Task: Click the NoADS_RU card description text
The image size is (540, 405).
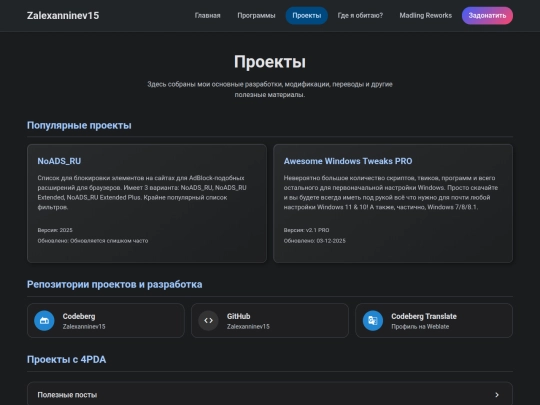Action: click(142, 193)
